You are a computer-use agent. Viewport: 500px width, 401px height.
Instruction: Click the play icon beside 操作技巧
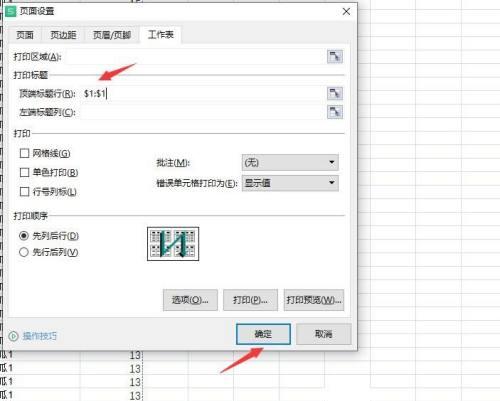coord(13,336)
